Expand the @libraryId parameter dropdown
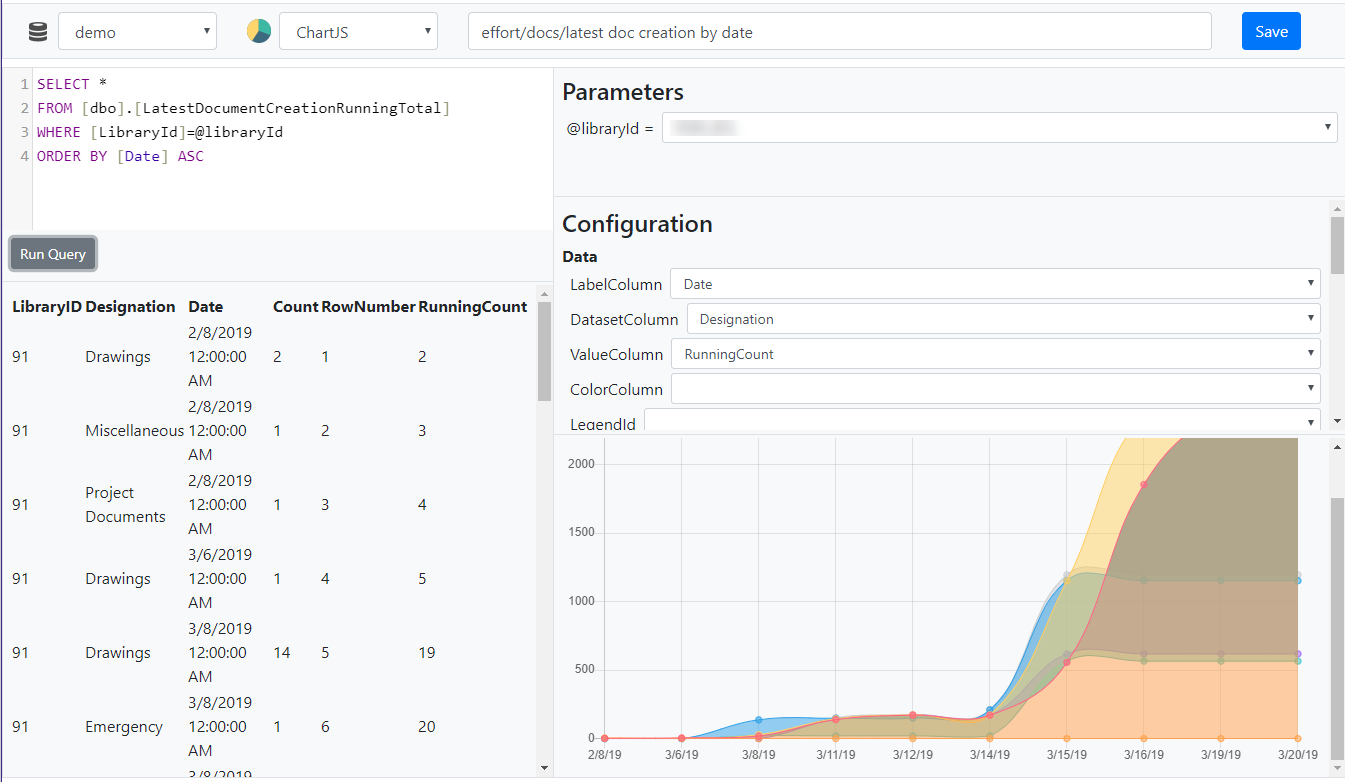This screenshot has height=782, width=1345. coord(999,128)
